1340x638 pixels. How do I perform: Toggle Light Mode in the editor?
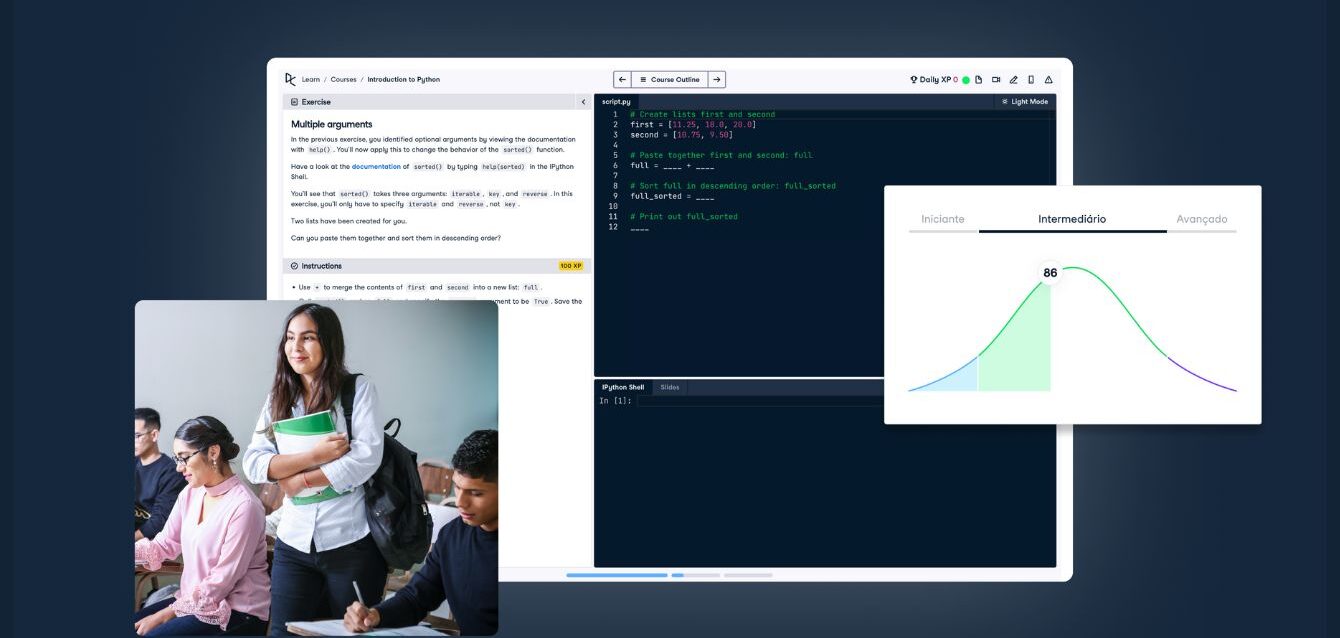point(1025,102)
